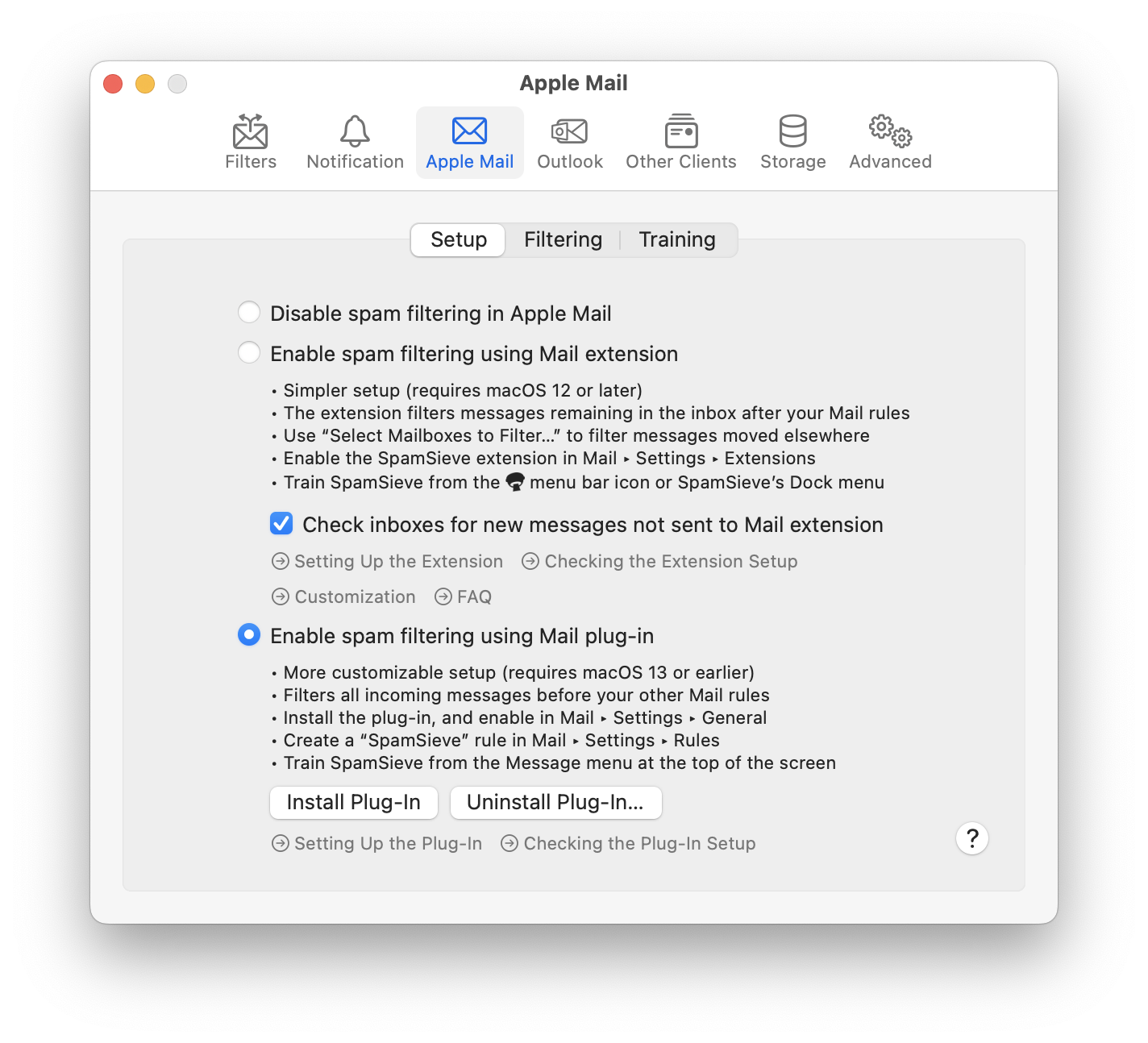This screenshot has height=1043, width=1148.
Task: Switch to the Outlook settings pane
Action: pos(569,142)
